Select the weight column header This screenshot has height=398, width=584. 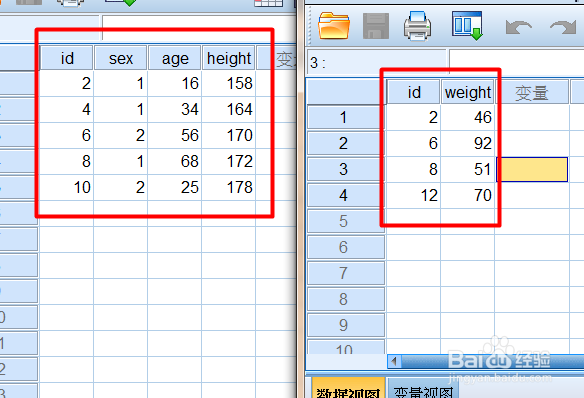(x=468, y=92)
